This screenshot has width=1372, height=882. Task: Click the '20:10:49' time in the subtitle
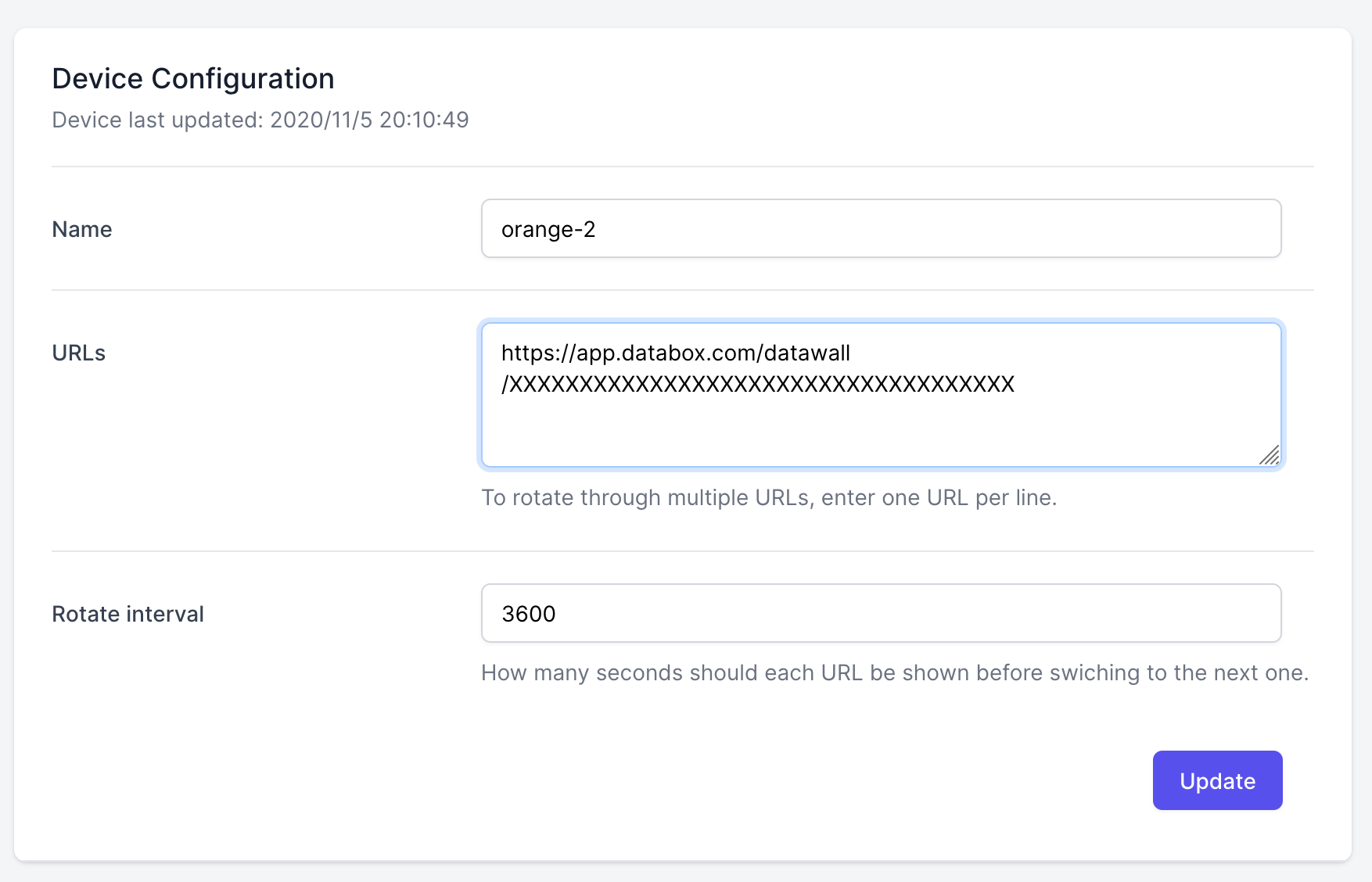(x=424, y=120)
